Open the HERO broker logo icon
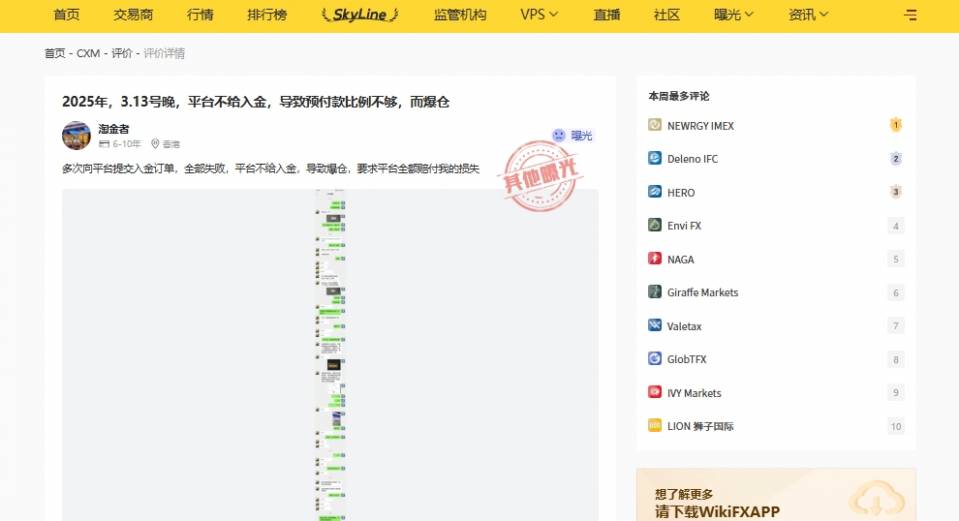This screenshot has width=959, height=521. (x=654, y=191)
